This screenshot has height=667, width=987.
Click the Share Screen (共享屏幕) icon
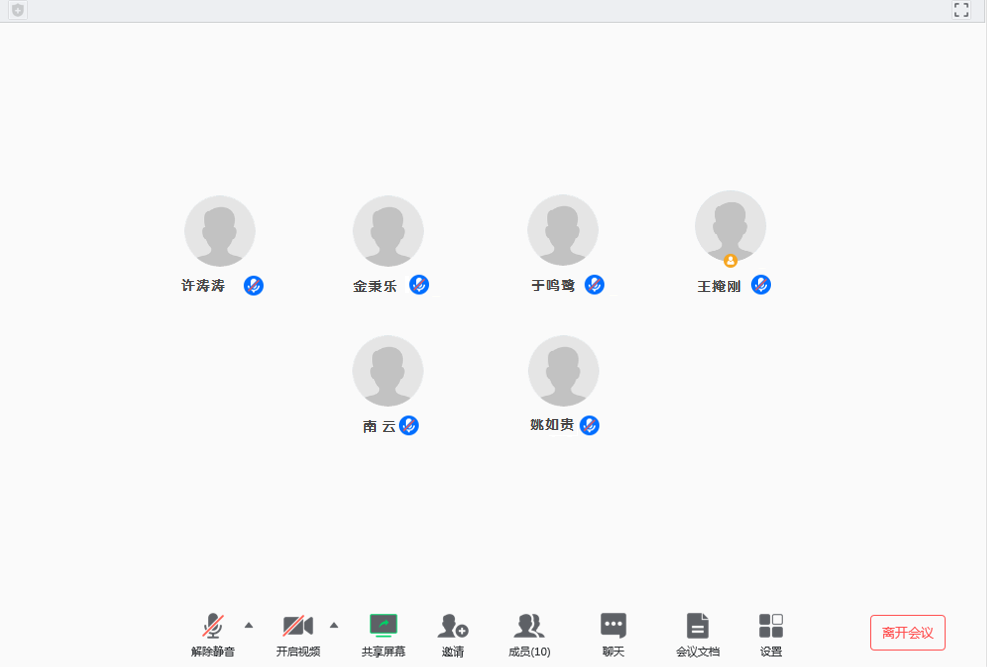pos(383,627)
